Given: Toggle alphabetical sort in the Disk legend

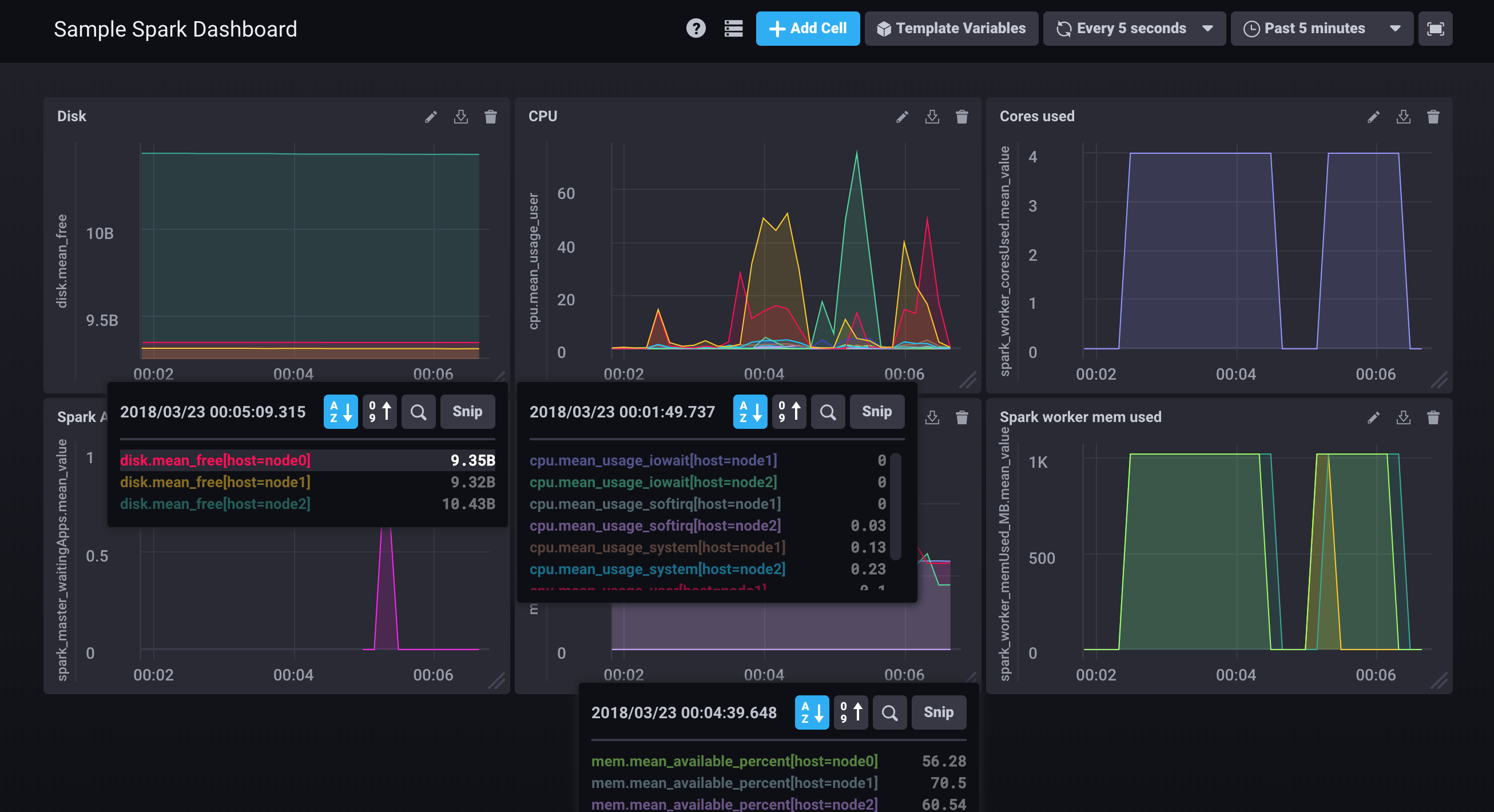Looking at the screenshot, I should coord(340,412).
